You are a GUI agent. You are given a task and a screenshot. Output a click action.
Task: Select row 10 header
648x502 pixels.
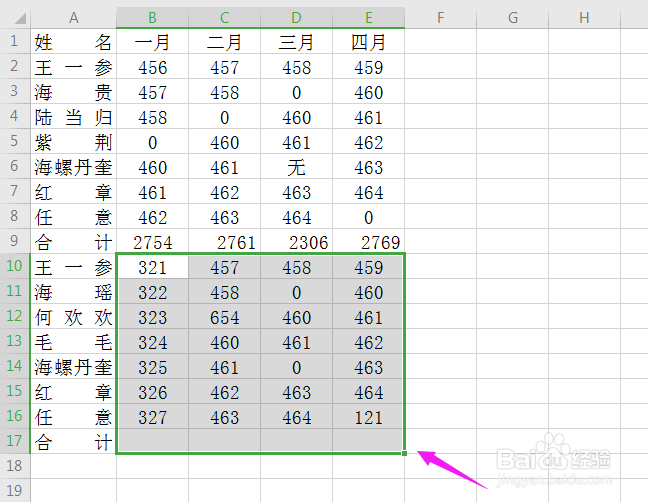tap(15, 266)
